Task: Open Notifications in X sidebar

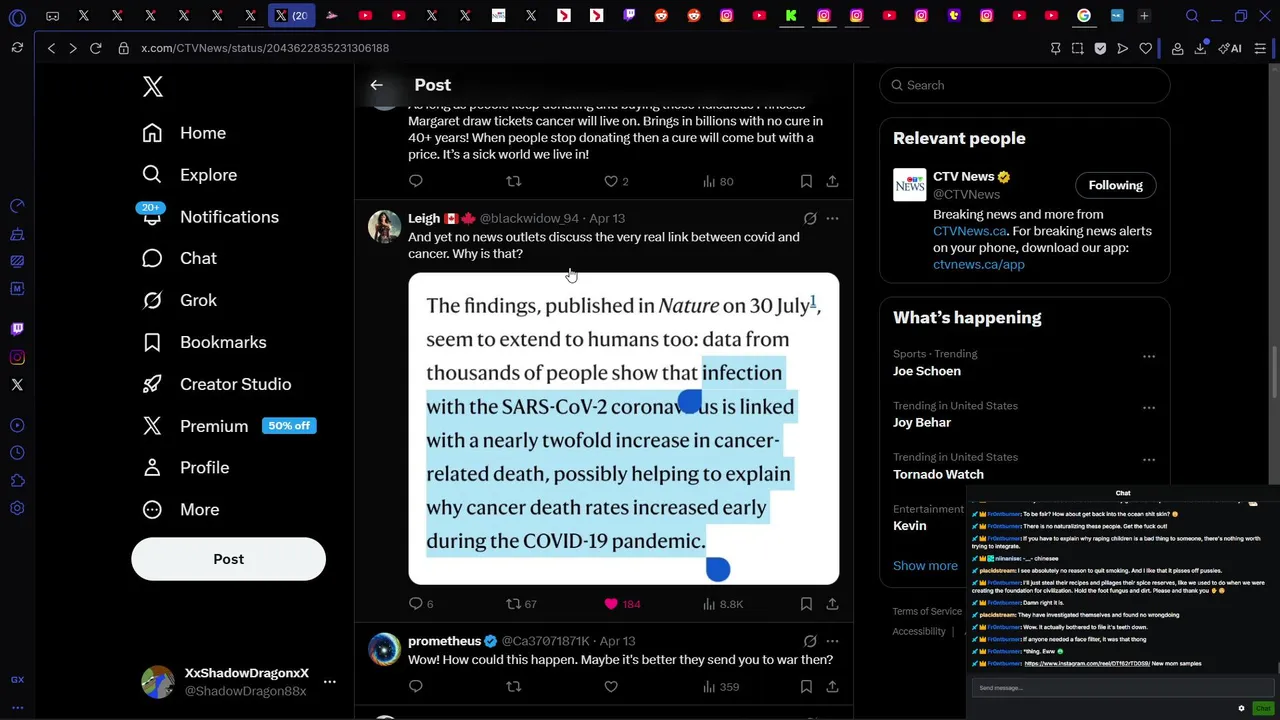Action: (x=210, y=217)
